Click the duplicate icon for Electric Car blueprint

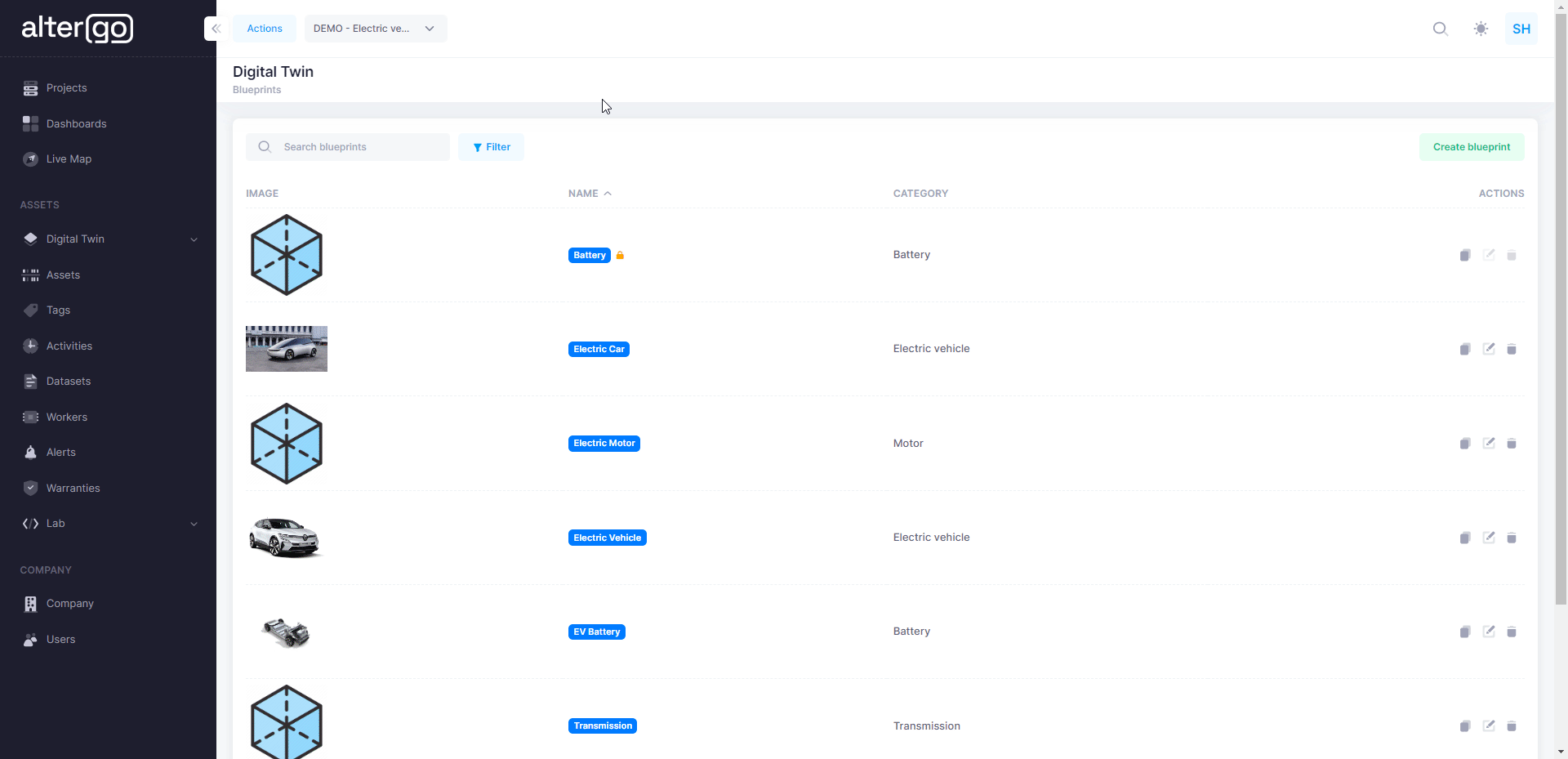(x=1464, y=350)
